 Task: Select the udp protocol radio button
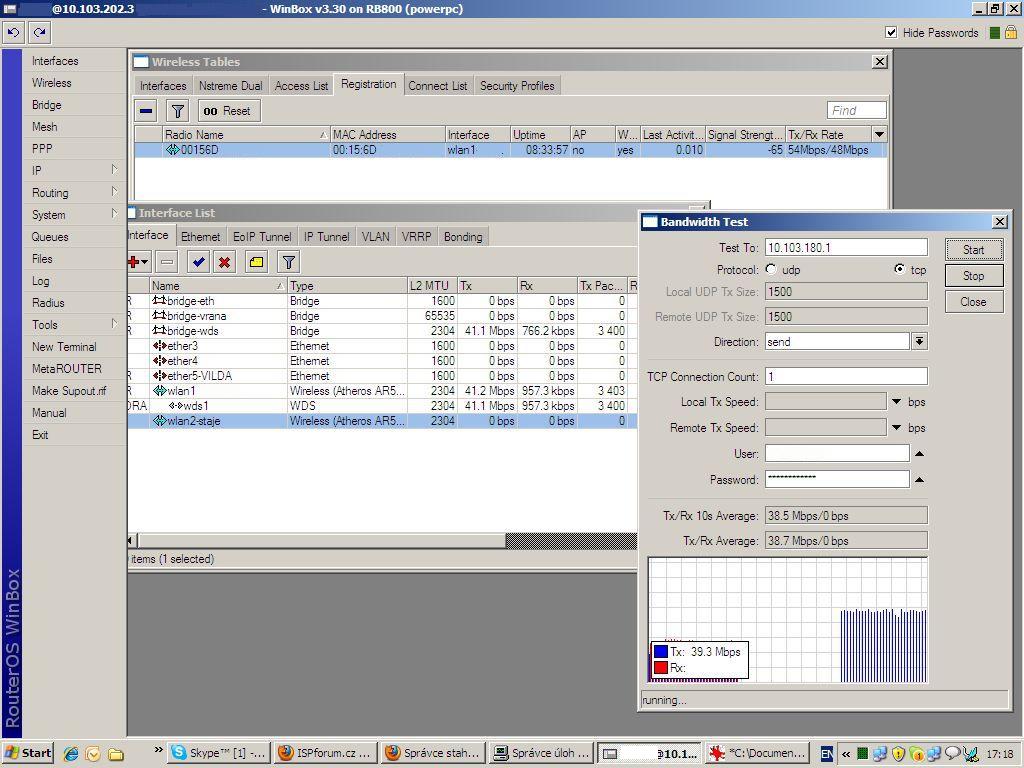tap(771, 270)
